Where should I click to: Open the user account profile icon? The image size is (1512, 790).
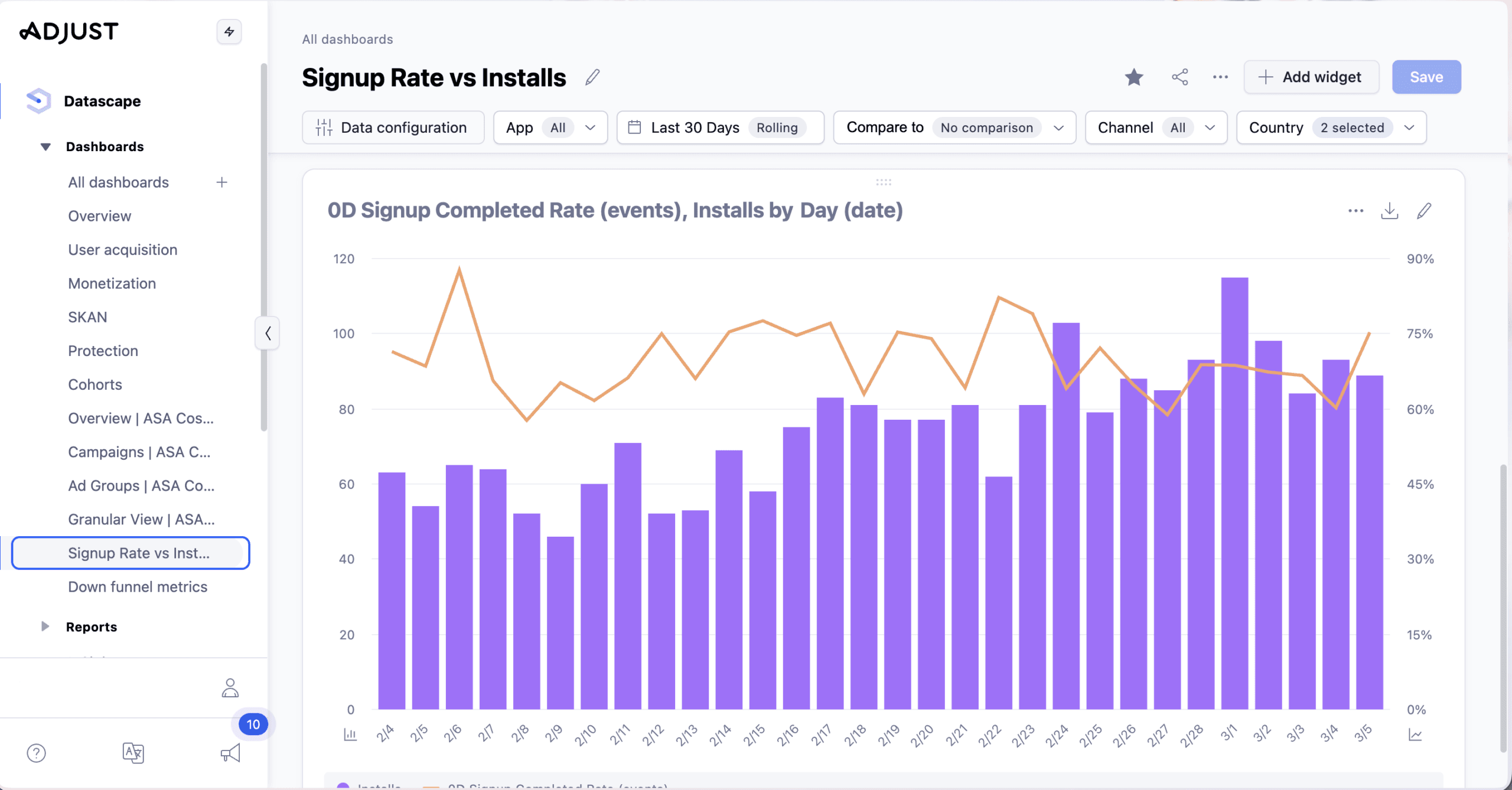tap(230, 688)
